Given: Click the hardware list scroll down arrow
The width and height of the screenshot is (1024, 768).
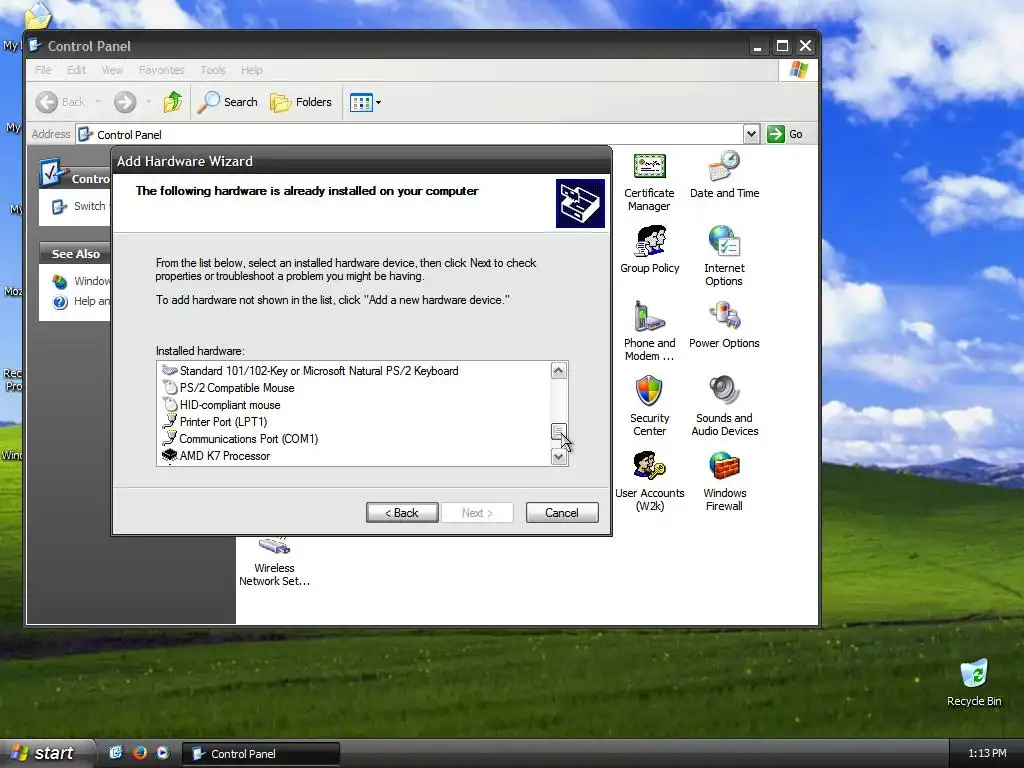Looking at the screenshot, I should click(558, 456).
